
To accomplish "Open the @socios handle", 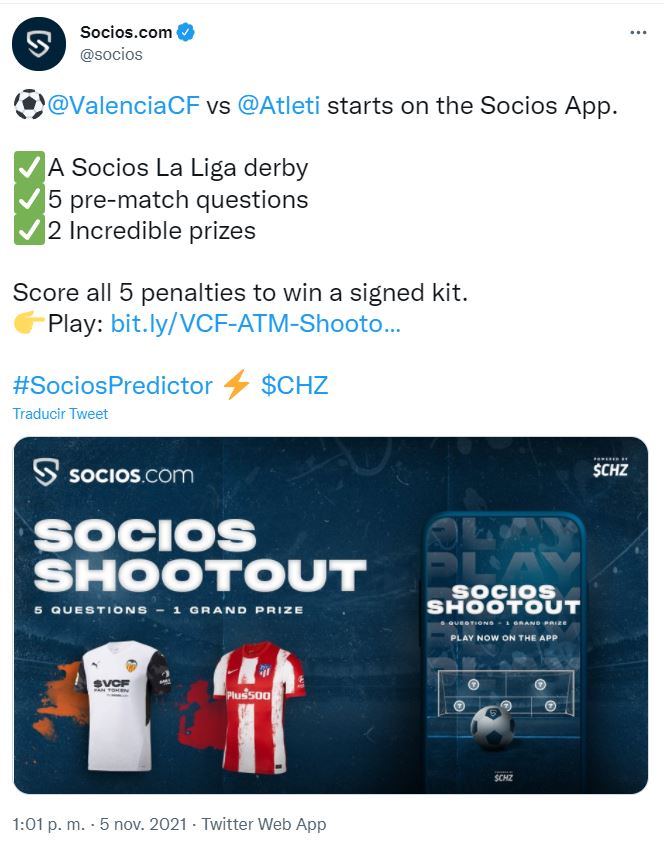I will coord(111,54).
